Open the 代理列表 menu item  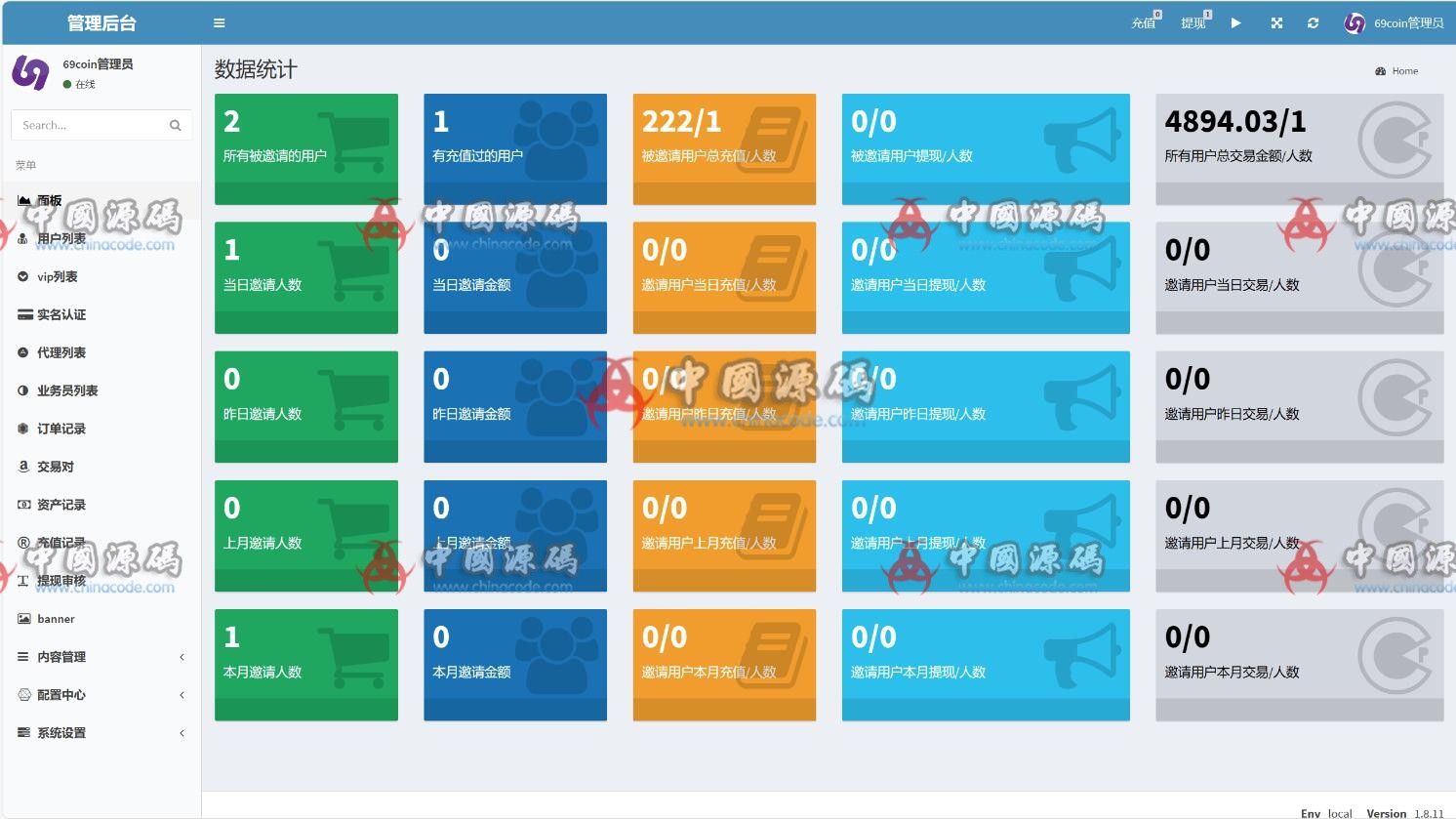[x=101, y=352]
